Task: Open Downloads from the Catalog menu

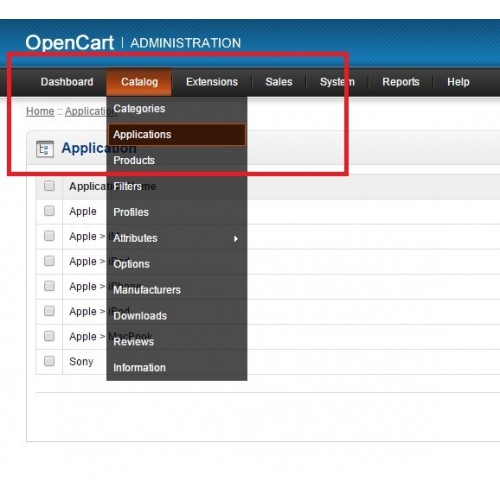Action: tap(177, 316)
